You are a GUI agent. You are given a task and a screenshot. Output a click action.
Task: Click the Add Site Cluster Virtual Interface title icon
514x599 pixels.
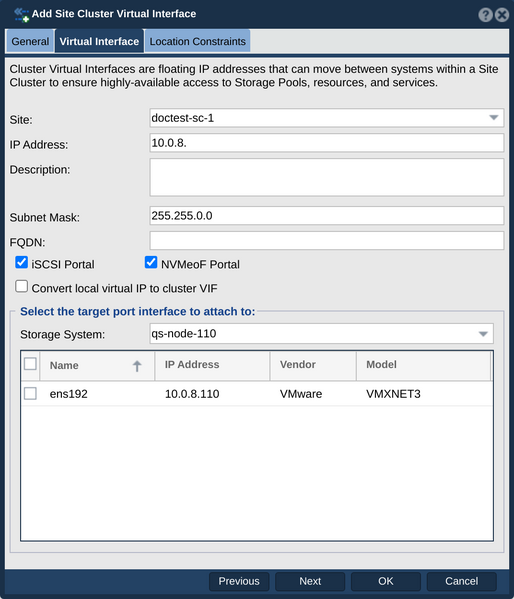(x=21, y=15)
